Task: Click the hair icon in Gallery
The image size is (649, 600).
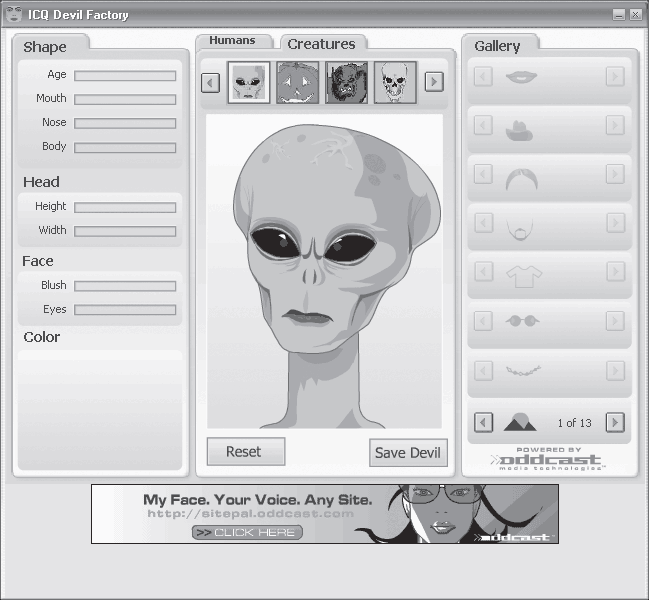Action: (x=519, y=177)
